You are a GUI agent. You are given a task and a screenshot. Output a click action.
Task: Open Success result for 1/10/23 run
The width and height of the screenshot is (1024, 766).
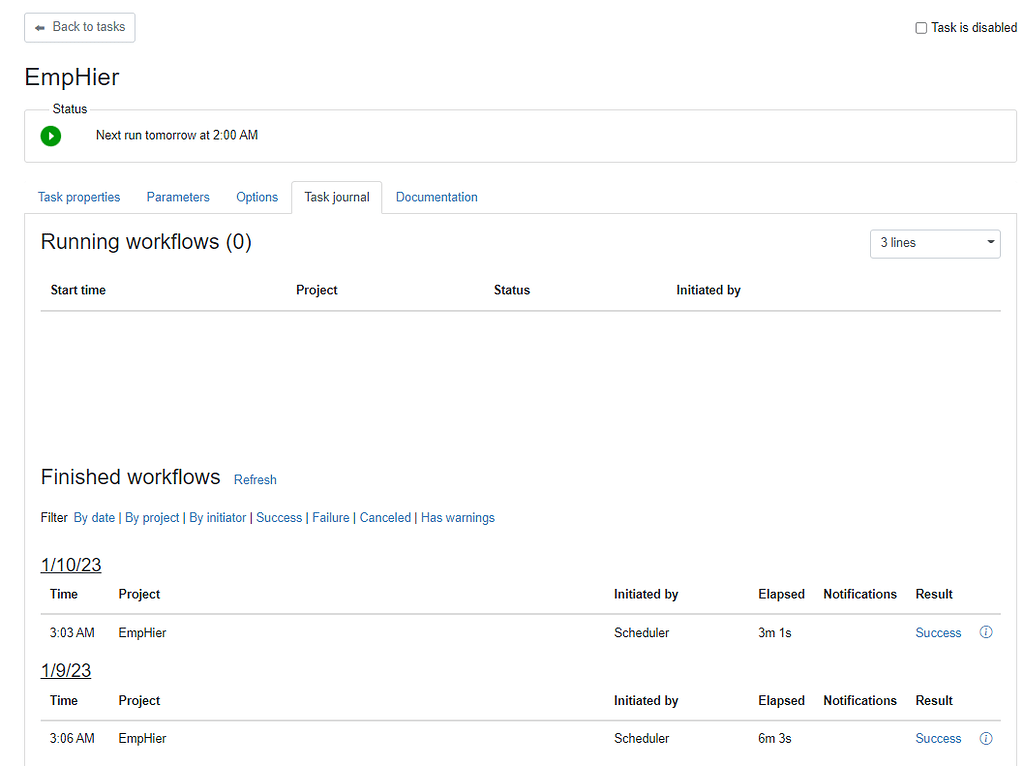click(x=938, y=633)
